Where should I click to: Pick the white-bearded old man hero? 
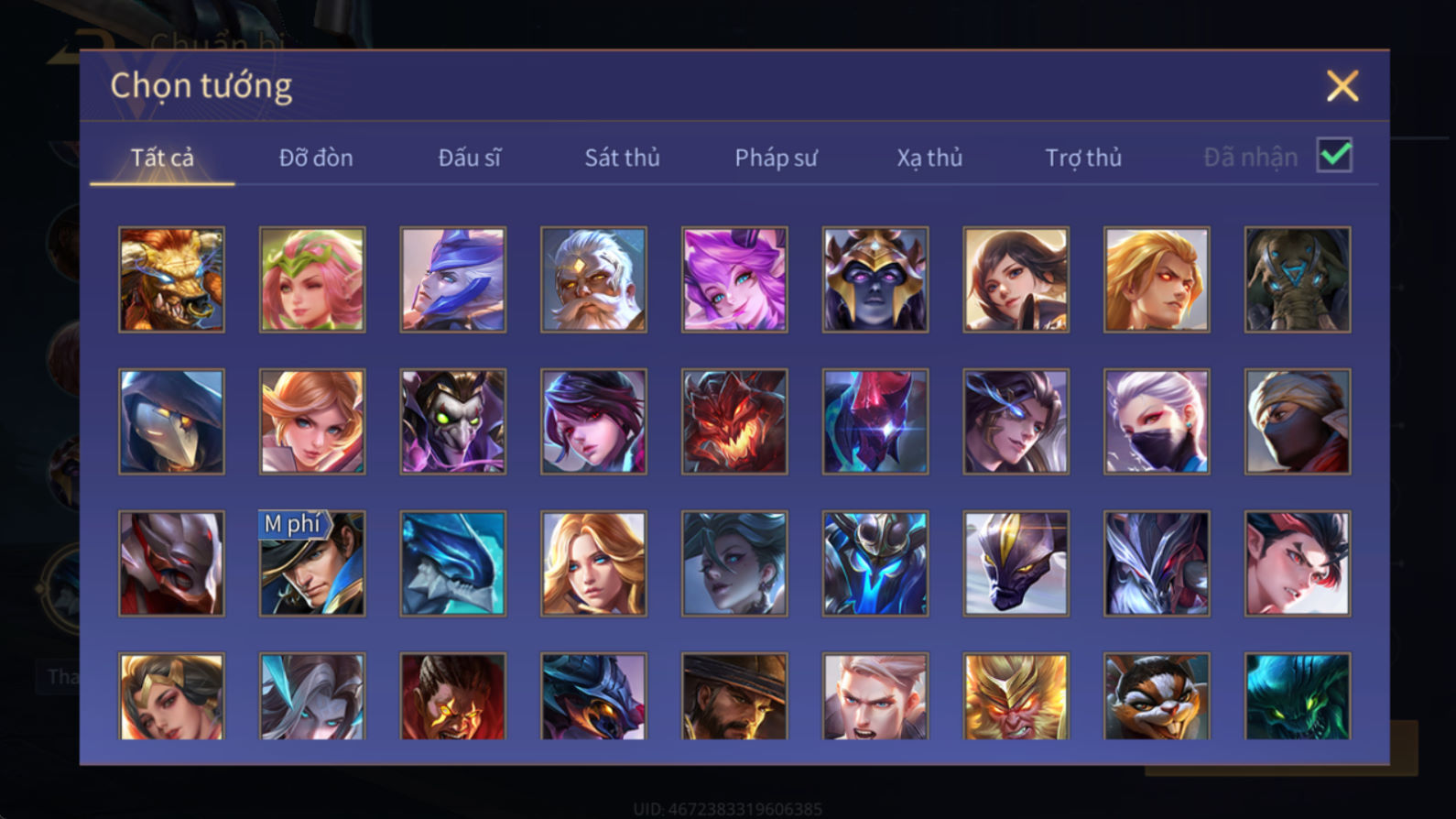pyautogui.click(x=593, y=279)
